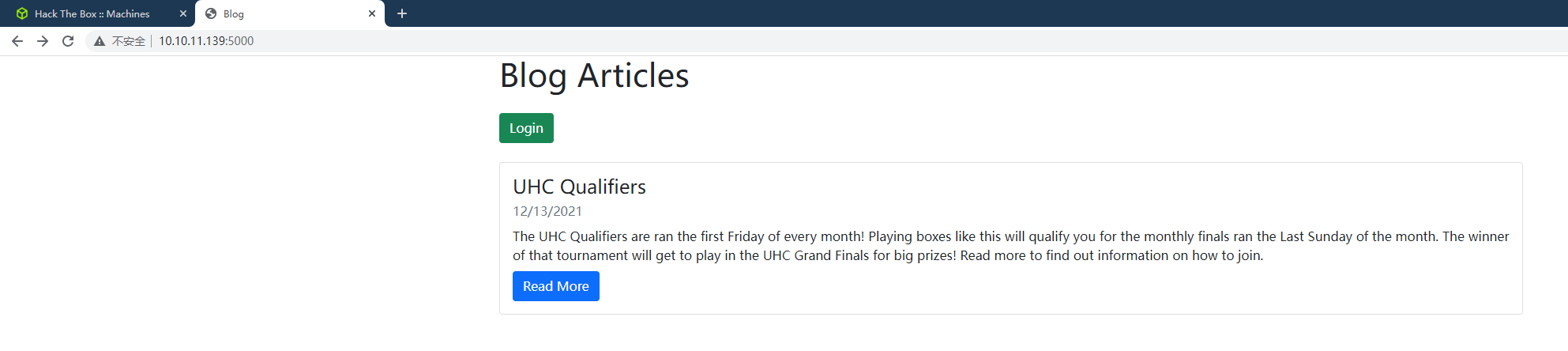Close the Blog tab
The width and height of the screenshot is (1568, 351).
click(x=372, y=13)
